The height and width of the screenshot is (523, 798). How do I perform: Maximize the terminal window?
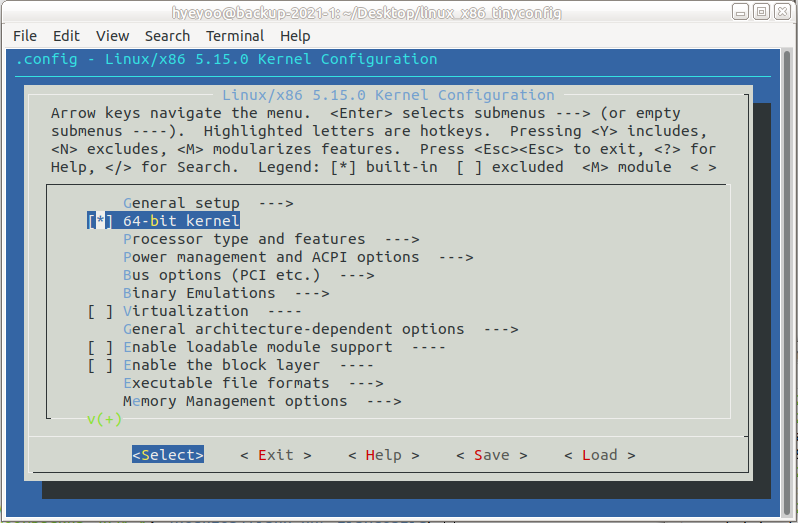(761, 11)
